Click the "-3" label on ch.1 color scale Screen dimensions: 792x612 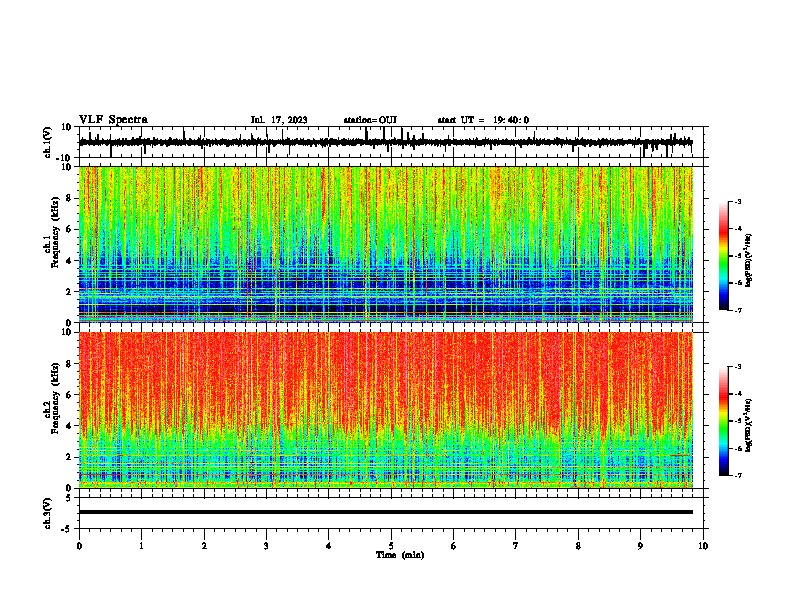(737, 201)
